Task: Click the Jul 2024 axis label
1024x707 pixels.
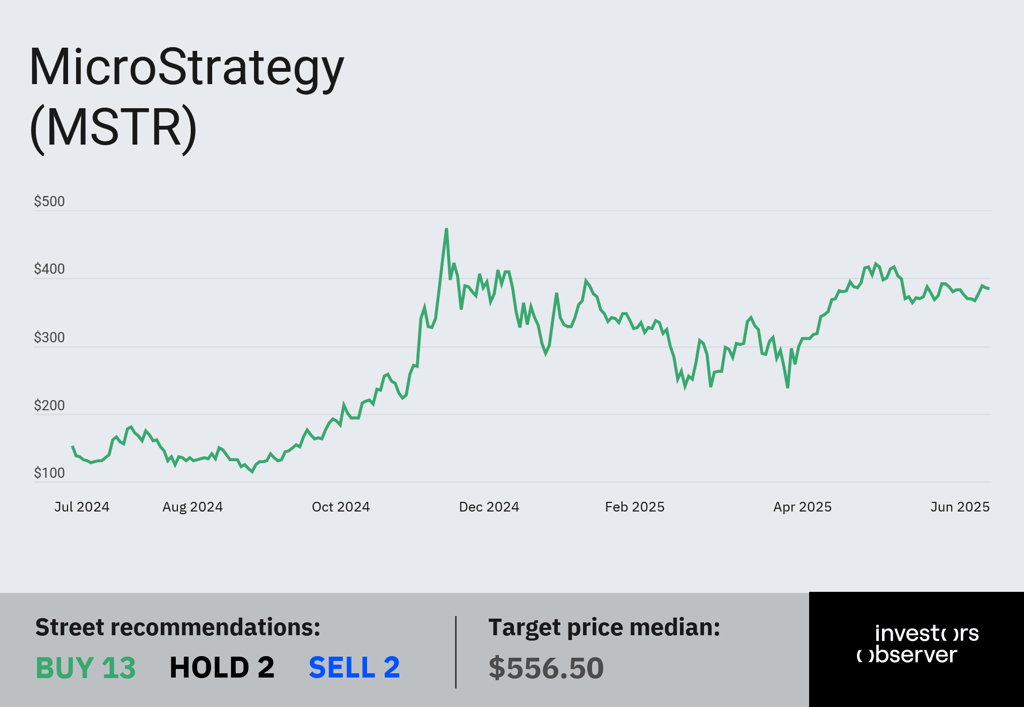Action: click(x=82, y=507)
